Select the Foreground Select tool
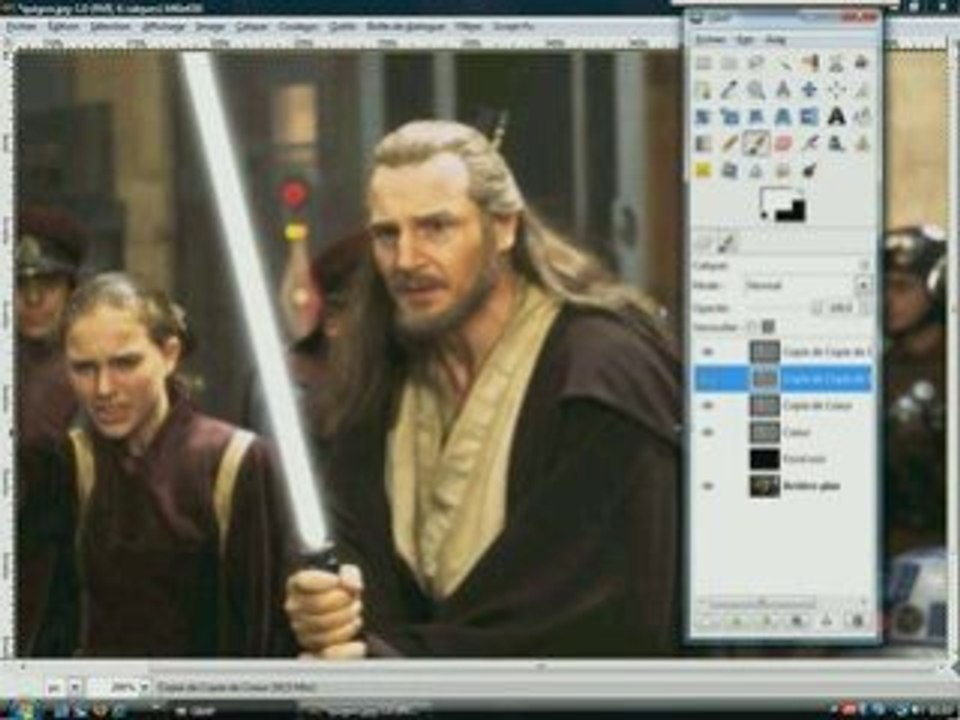The height and width of the screenshot is (720, 960). [863, 63]
